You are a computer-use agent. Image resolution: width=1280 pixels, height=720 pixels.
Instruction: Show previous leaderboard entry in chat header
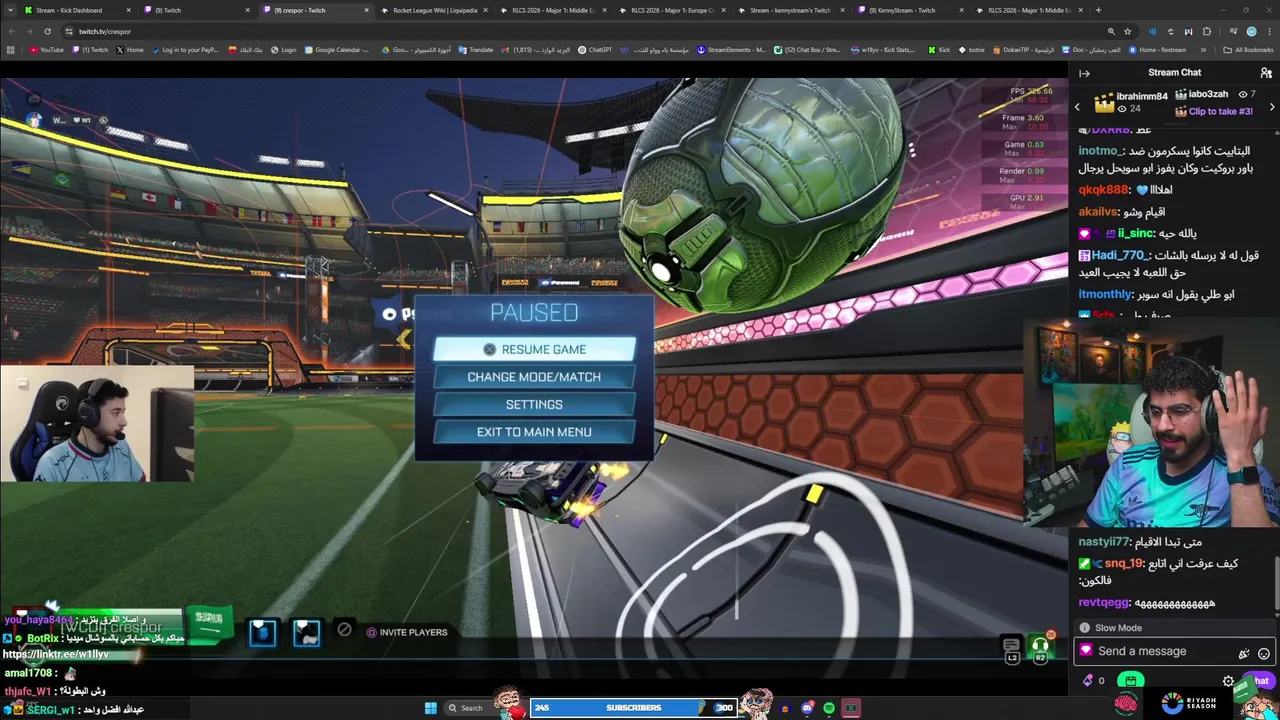(1077, 106)
